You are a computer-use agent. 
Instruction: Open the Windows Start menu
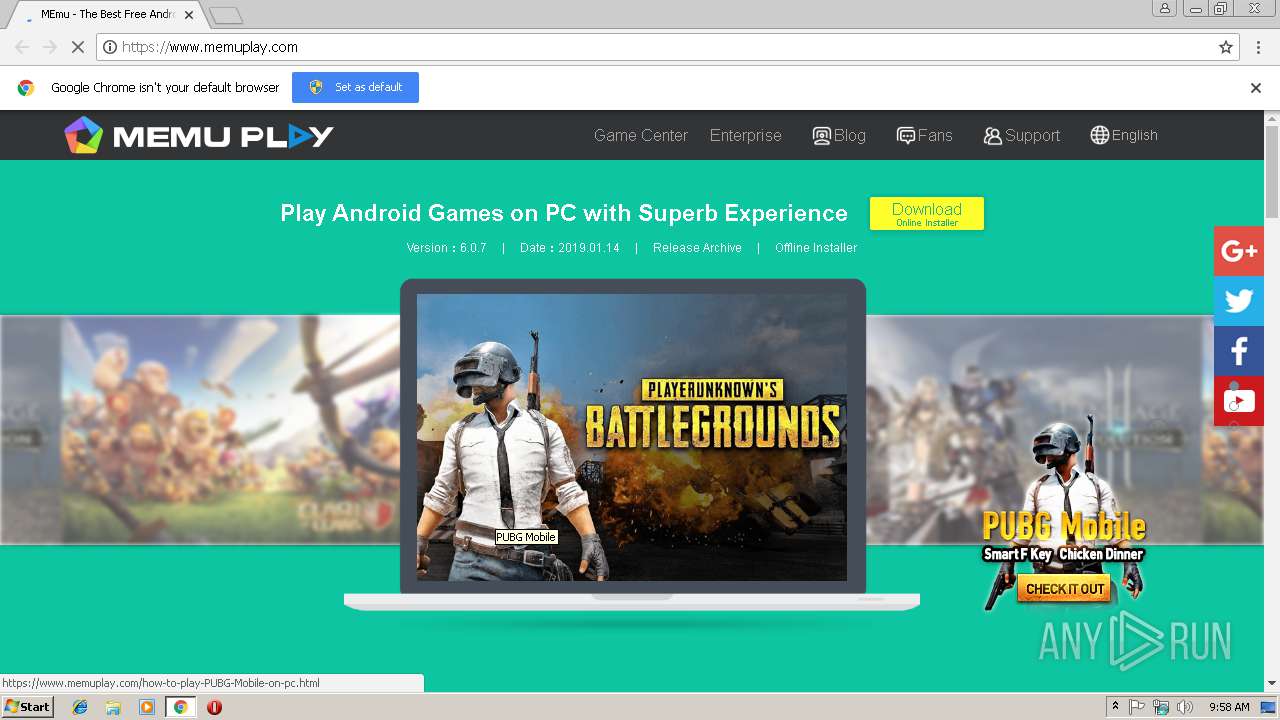pyautogui.click(x=27, y=707)
